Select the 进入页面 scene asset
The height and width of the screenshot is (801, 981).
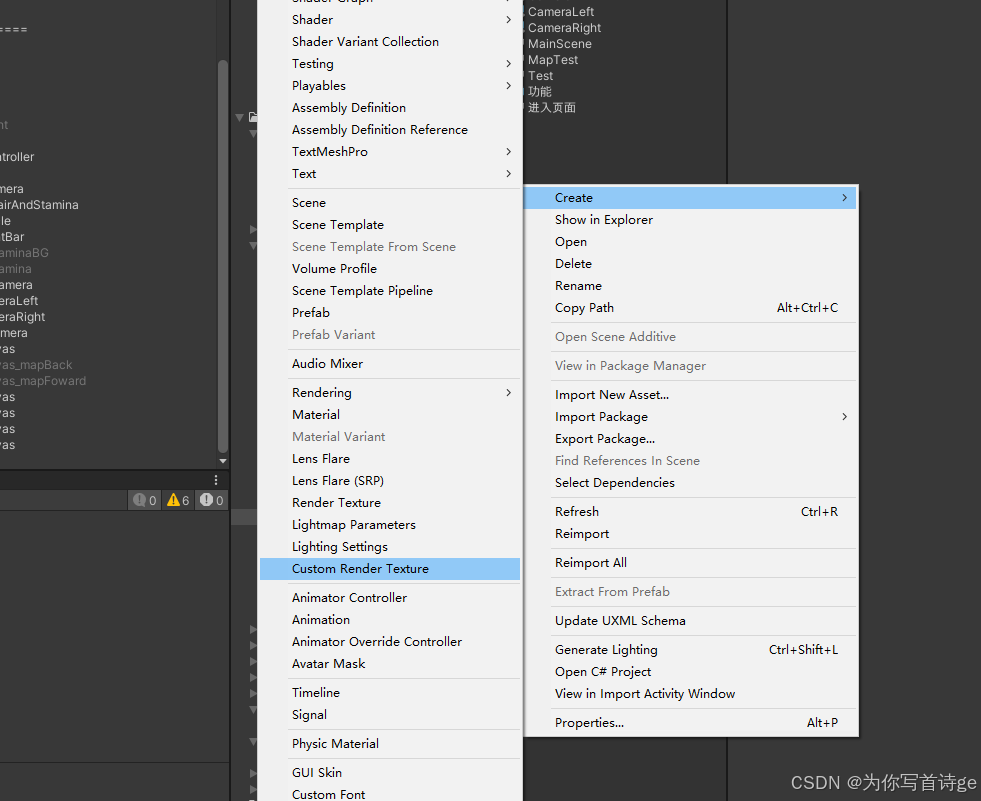pos(551,108)
